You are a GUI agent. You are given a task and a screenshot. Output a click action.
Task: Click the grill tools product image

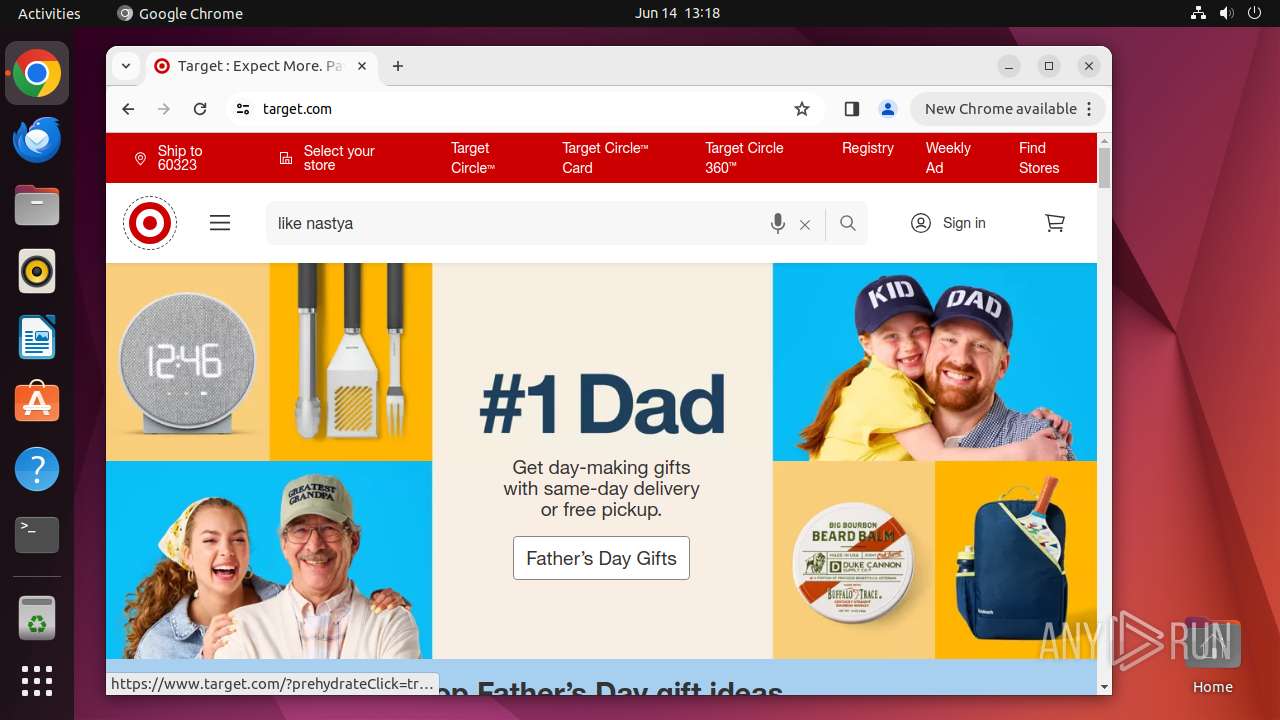(x=351, y=362)
